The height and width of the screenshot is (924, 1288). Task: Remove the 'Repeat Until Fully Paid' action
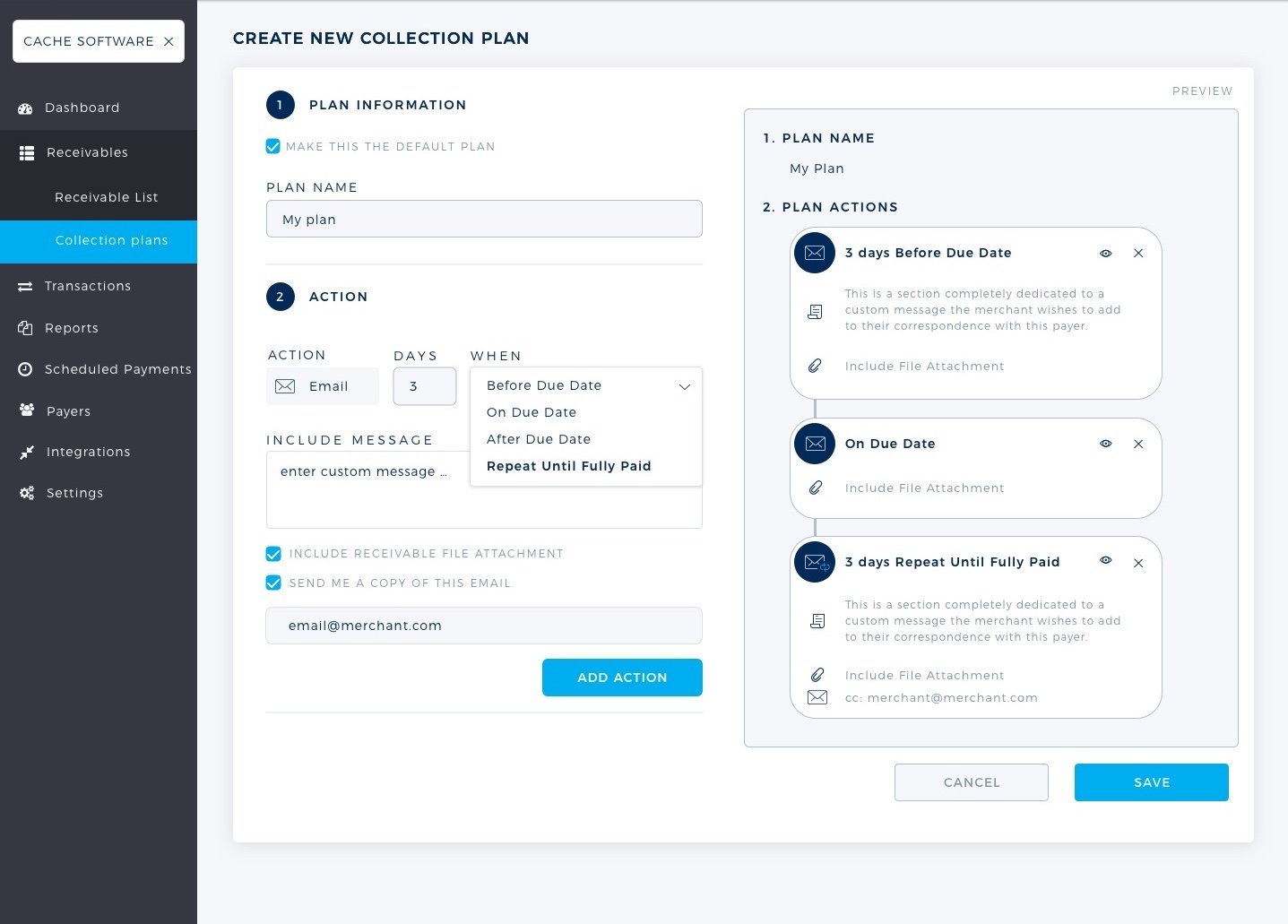pyautogui.click(x=1138, y=563)
